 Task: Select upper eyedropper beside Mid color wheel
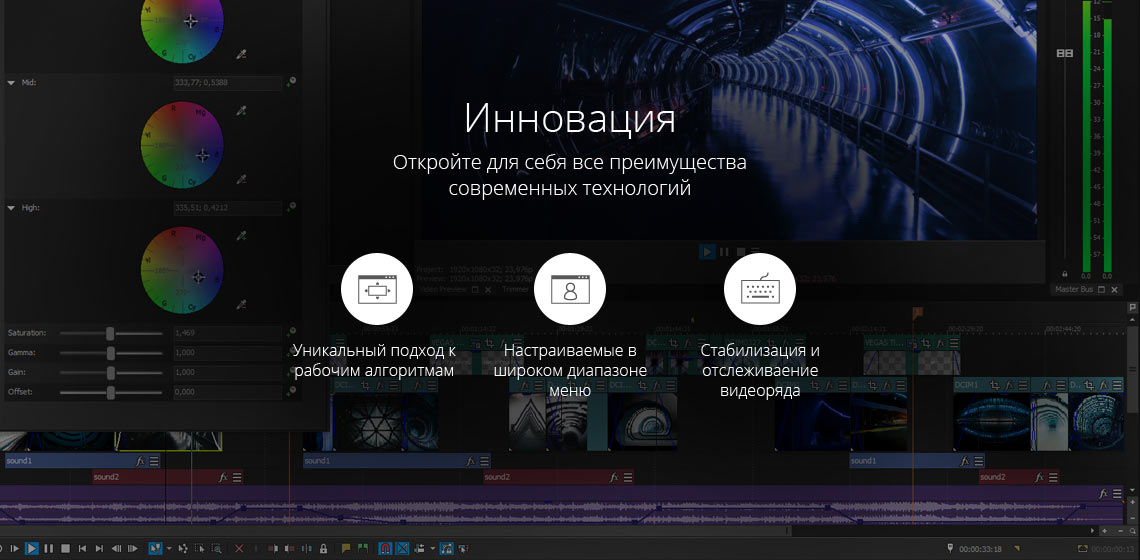coord(241,111)
